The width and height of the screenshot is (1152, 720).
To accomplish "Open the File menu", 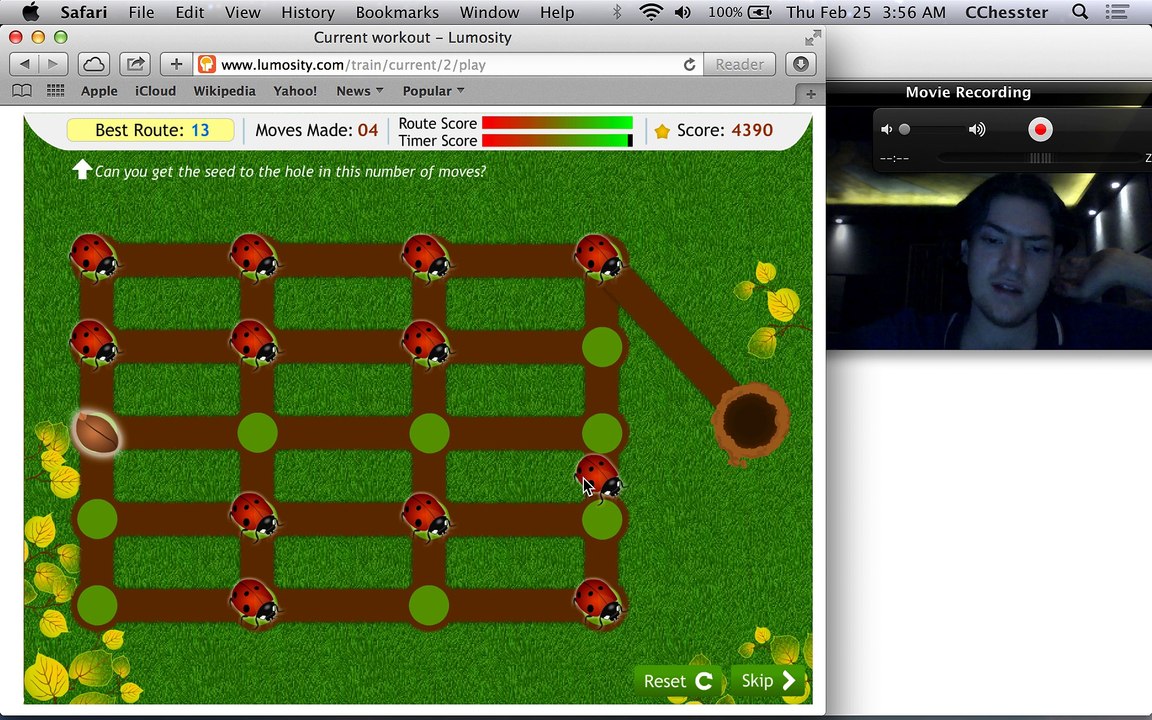I will coord(141,12).
